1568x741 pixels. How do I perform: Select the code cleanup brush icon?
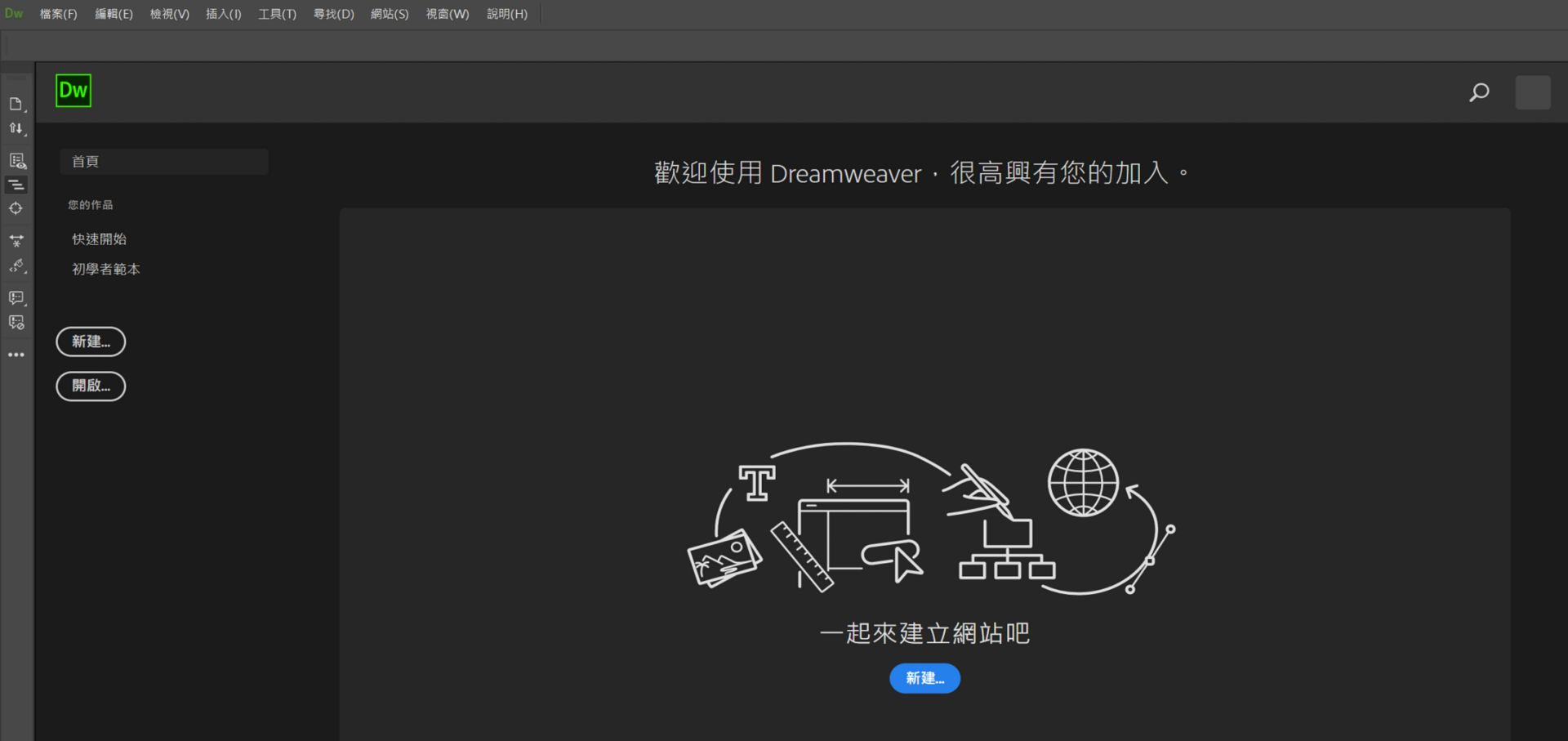(x=16, y=266)
